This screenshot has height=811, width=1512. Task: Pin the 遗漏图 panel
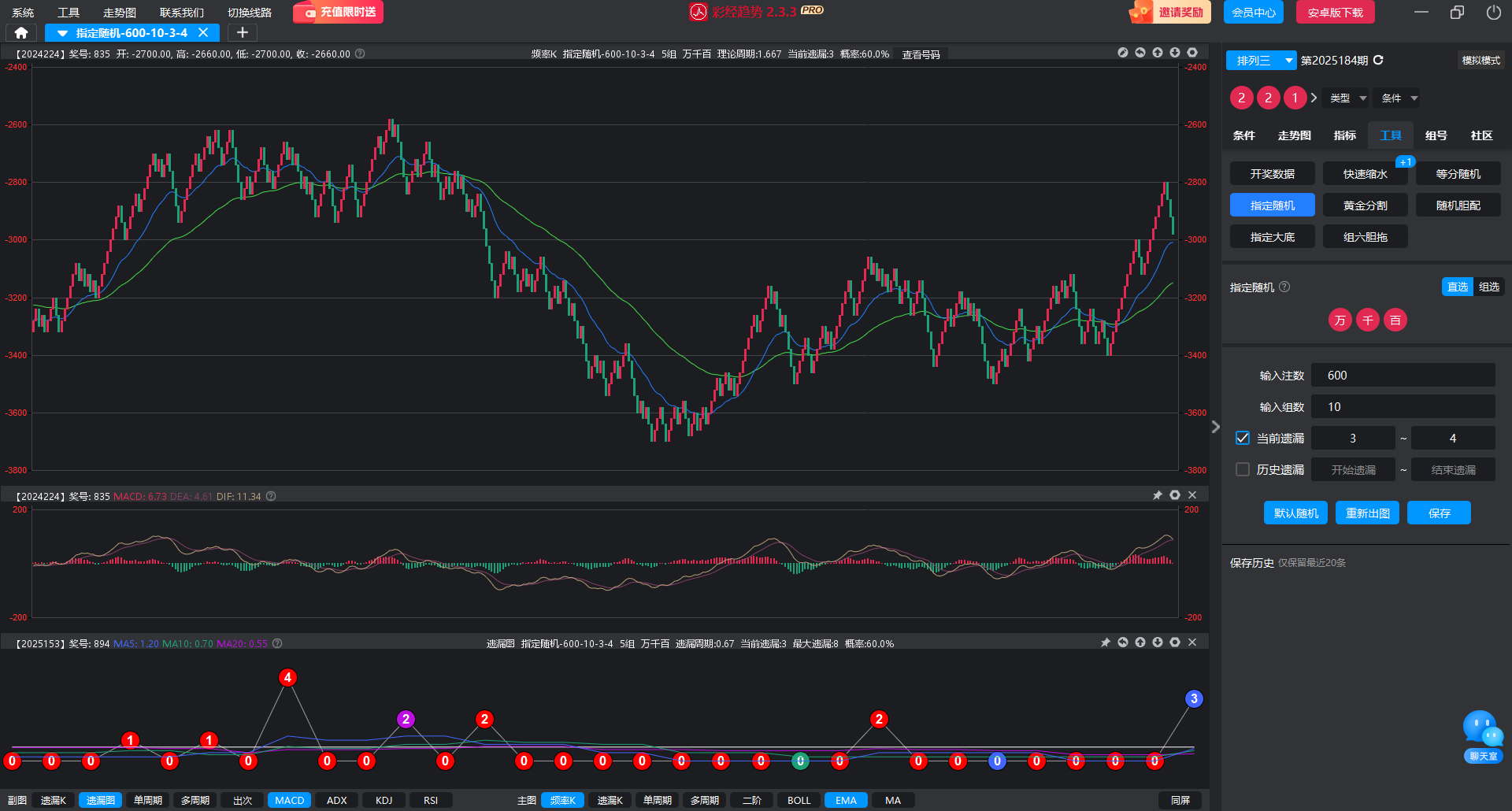[x=1106, y=643]
